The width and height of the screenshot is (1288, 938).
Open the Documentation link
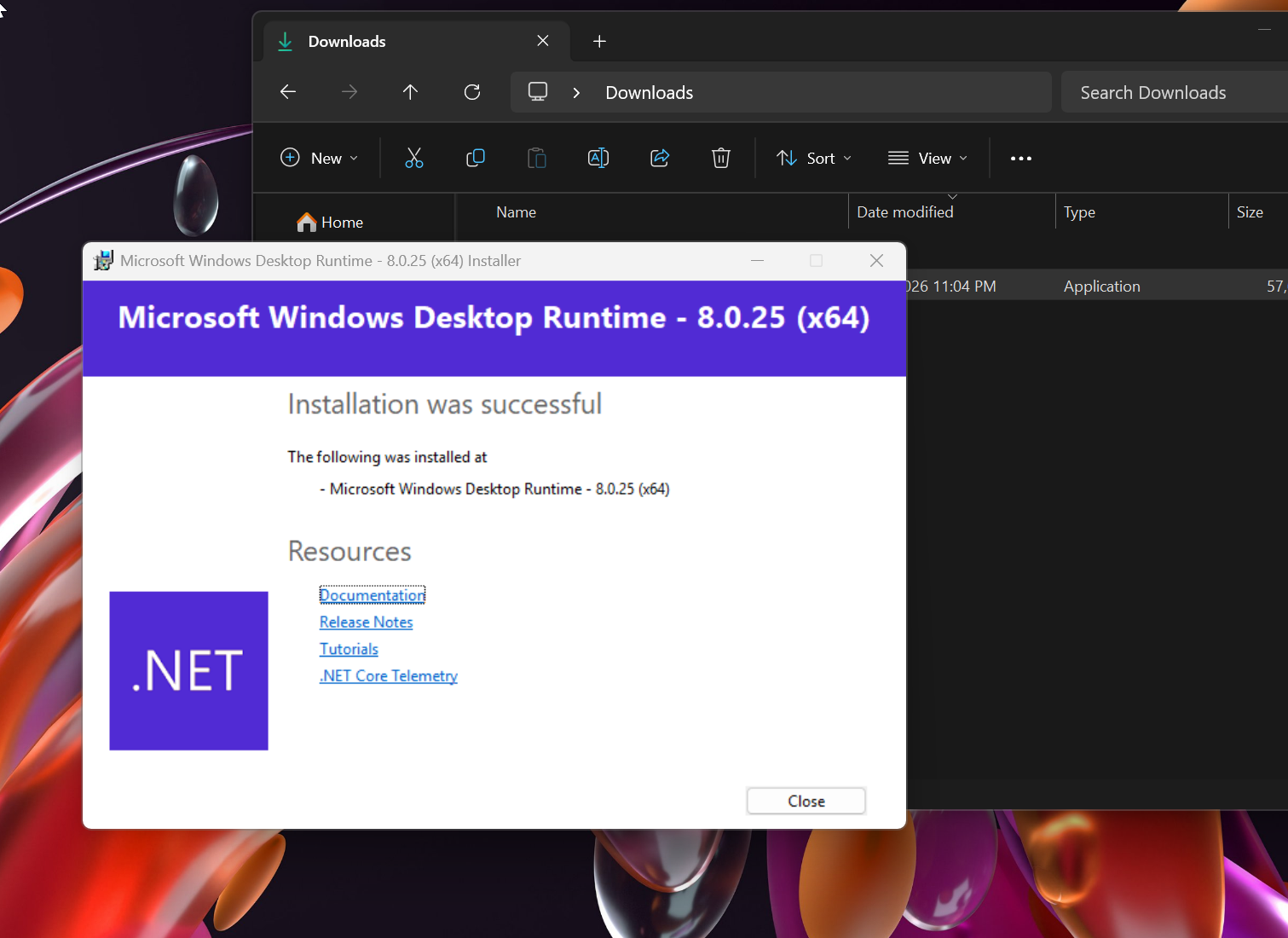[x=373, y=595]
